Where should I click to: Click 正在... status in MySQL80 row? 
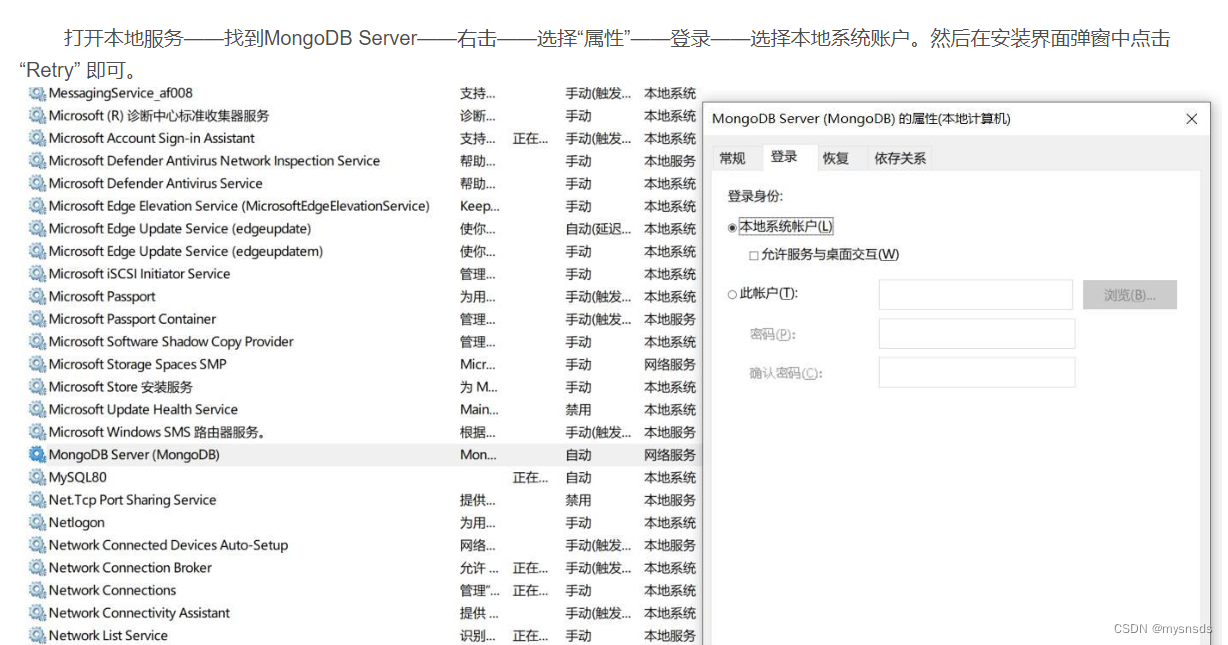[x=530, y=477]
